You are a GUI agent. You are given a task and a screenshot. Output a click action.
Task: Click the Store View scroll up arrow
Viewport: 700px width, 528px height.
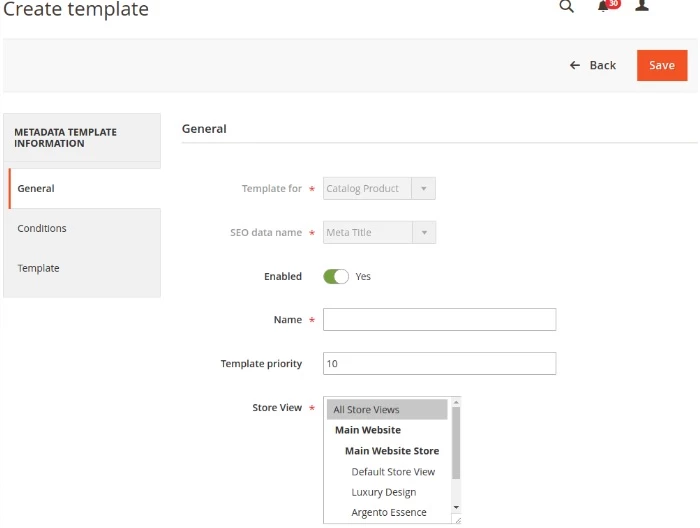(456, 403)
